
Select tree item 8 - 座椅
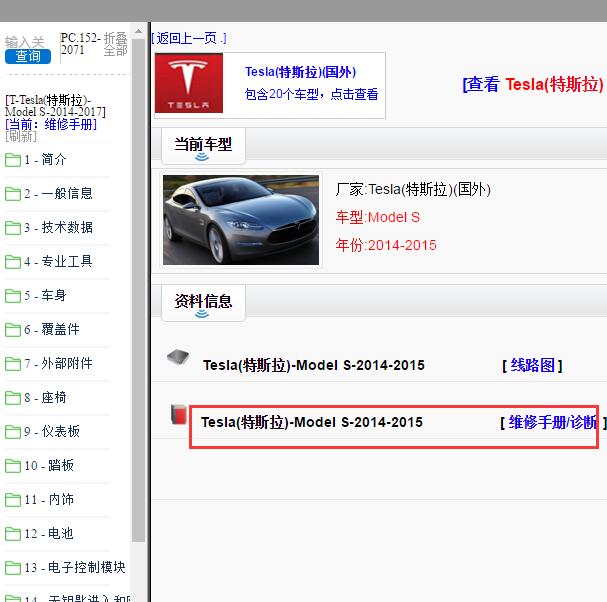pyautogui.click(x=45, y=398)
